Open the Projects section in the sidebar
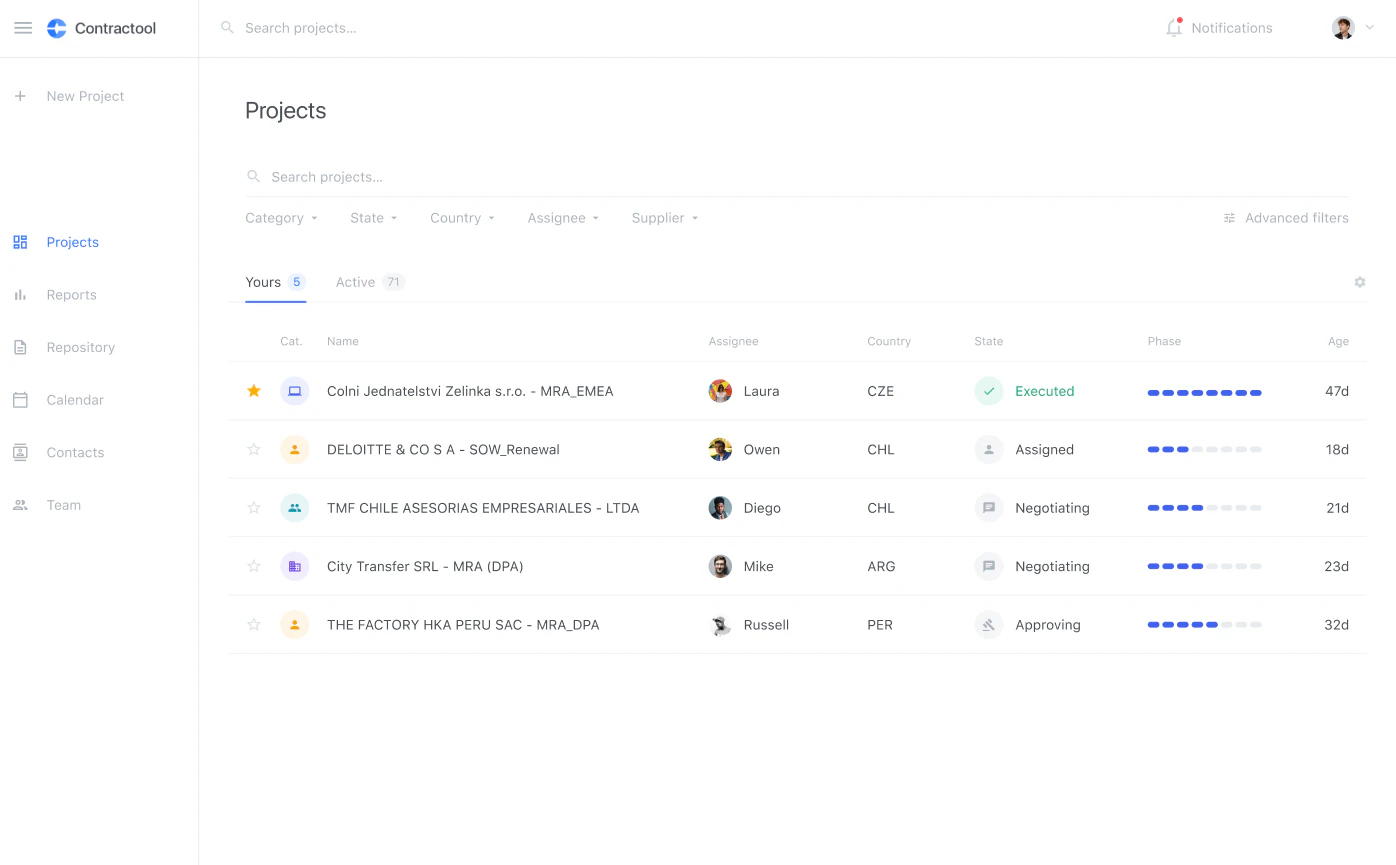 point(72,242)
